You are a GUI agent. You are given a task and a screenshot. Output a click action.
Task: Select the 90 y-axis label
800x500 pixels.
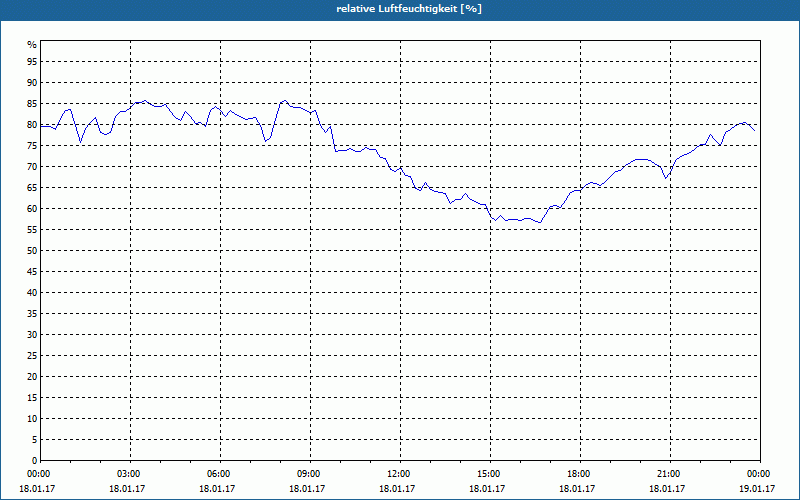pyautogui.click(x=32, y=83)
